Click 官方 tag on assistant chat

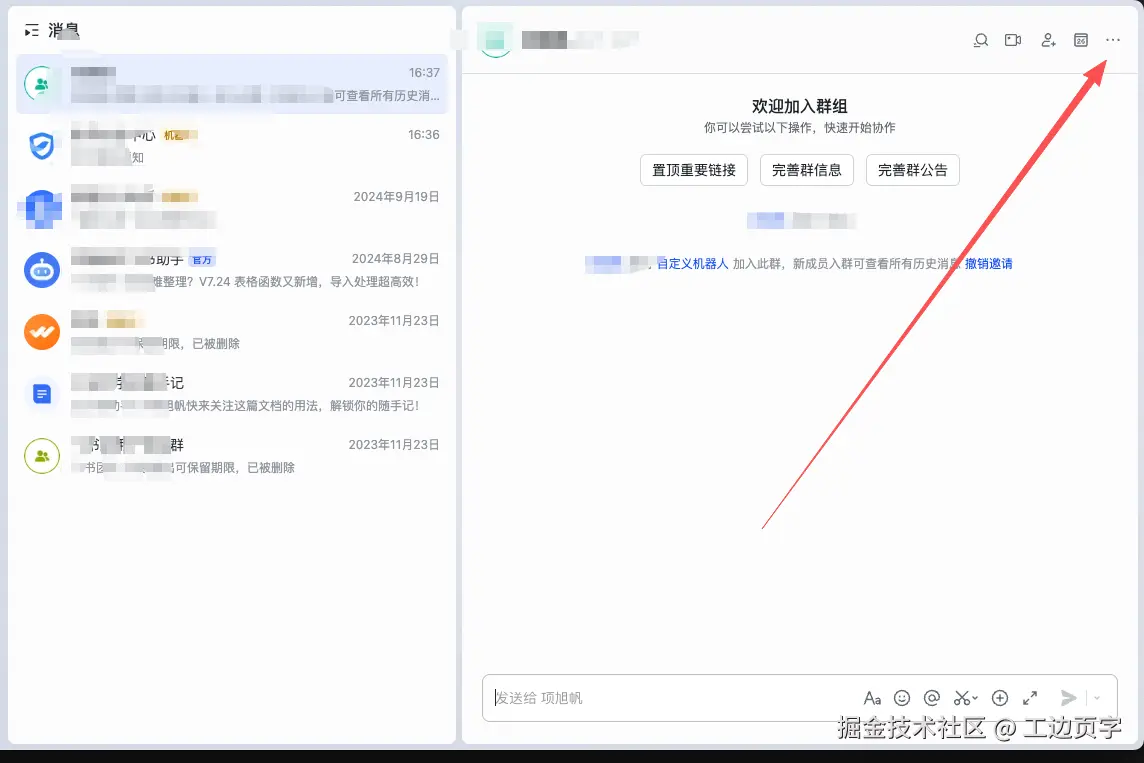(202, 260)
